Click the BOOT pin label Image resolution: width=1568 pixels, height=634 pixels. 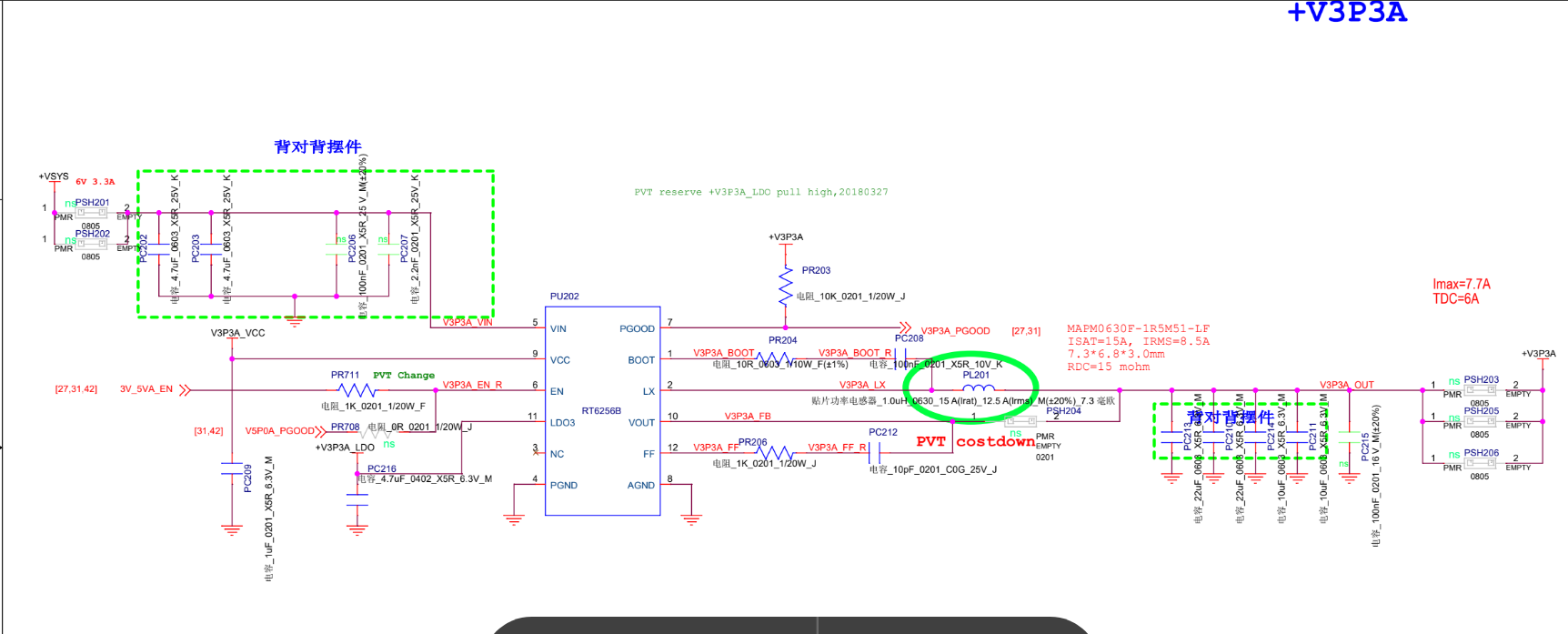click(641, 360)
